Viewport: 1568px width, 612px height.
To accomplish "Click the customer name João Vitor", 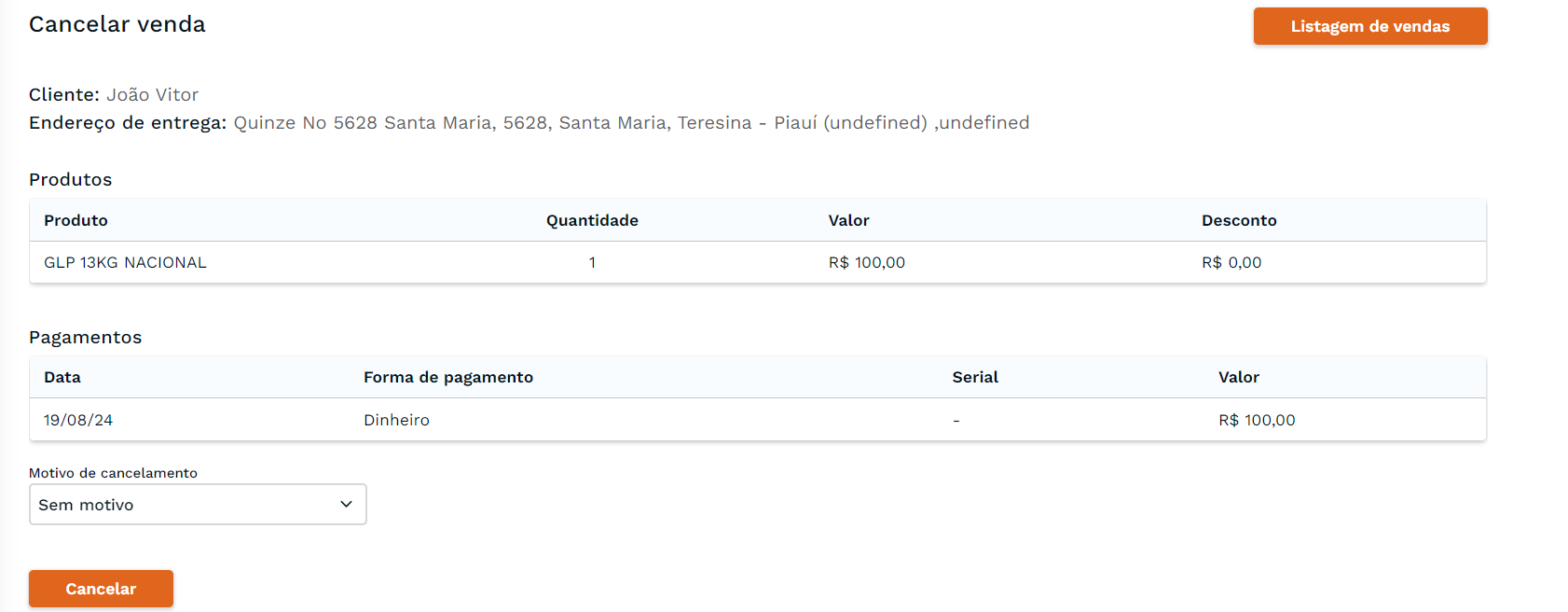I will [152, 95].
